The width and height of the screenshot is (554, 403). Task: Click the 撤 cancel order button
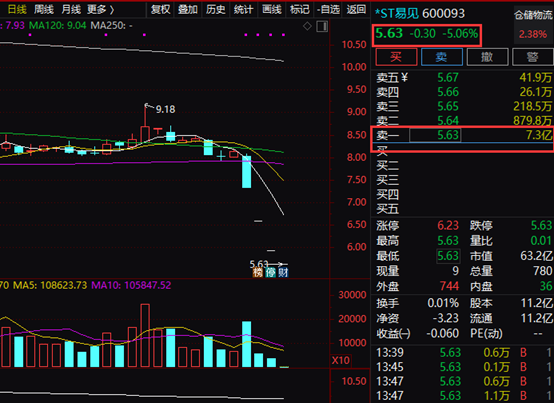(x=487, y=57)
